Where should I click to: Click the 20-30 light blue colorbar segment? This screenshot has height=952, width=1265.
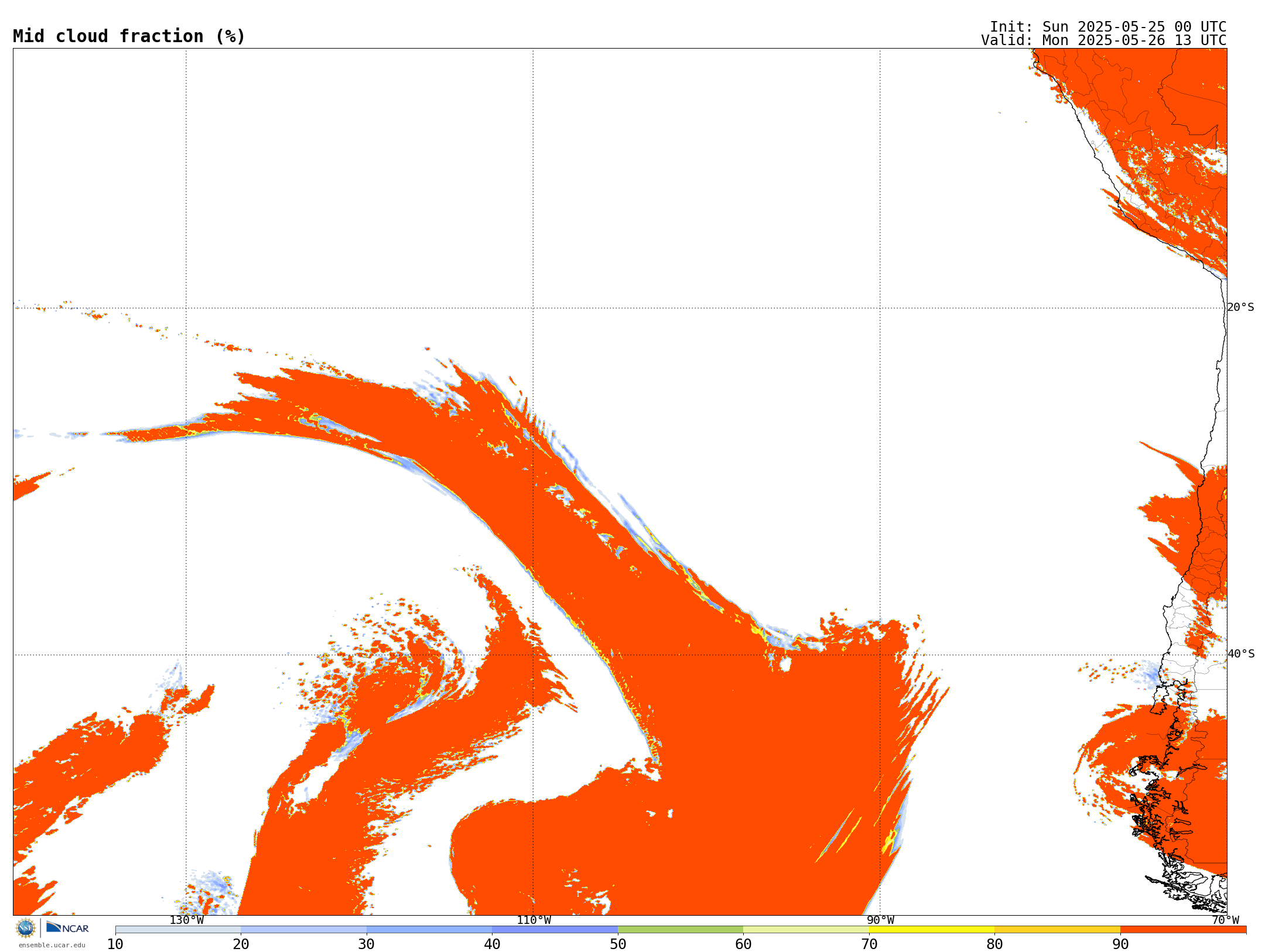pyautogui.click(x=303, y=930)
